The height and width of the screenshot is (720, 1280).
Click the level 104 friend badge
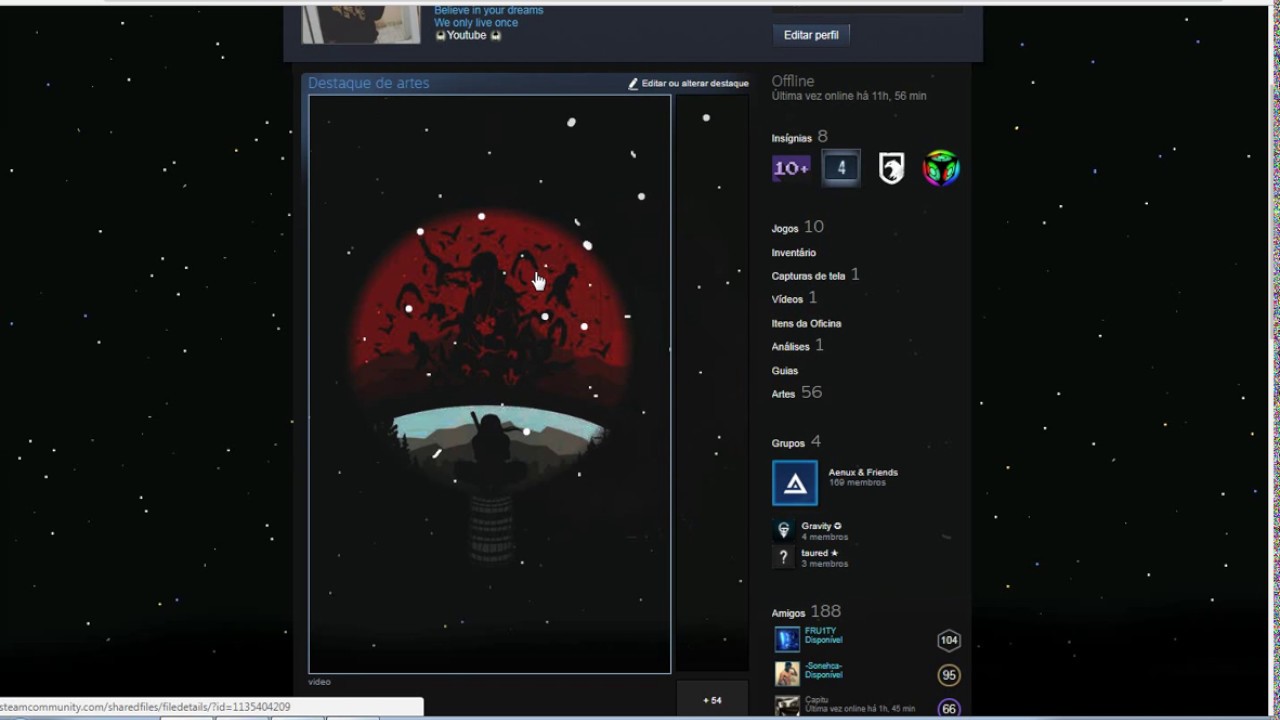pyautogui.click(x=948, y=640)
